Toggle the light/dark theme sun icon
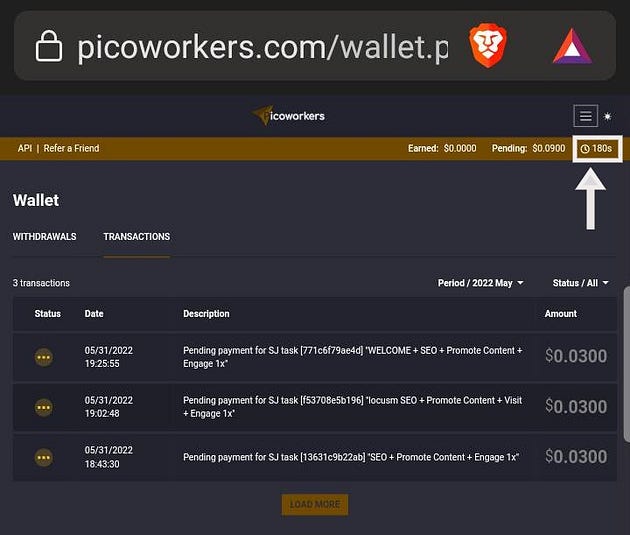This screenshot has width=630, height=535. pyautogui.click(x=608, y=116)
